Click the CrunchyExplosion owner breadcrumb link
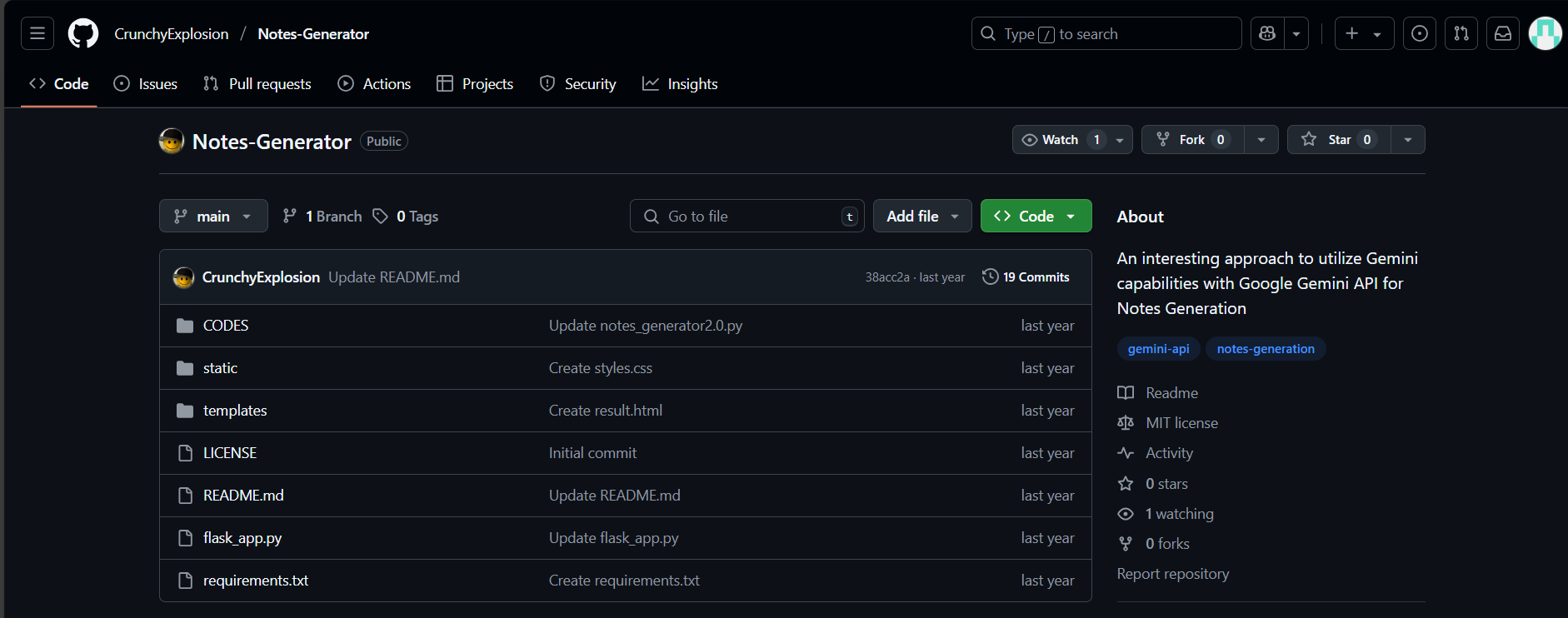The height and width of the screenshot is (618, 1568). click(x=172, y=34)
